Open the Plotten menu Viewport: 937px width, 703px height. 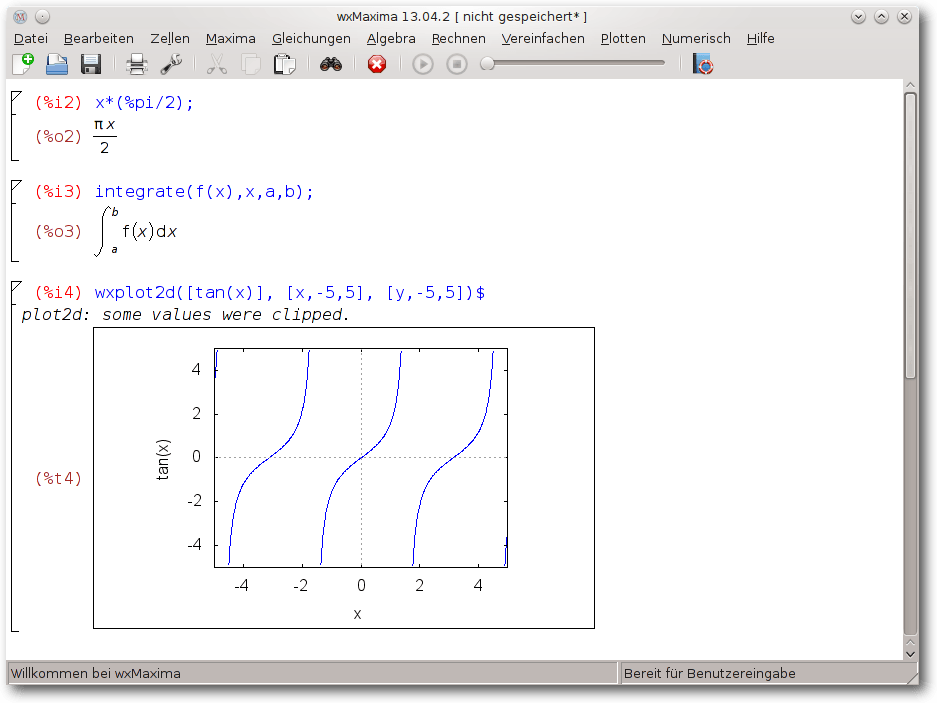click(x=623, y=38)
